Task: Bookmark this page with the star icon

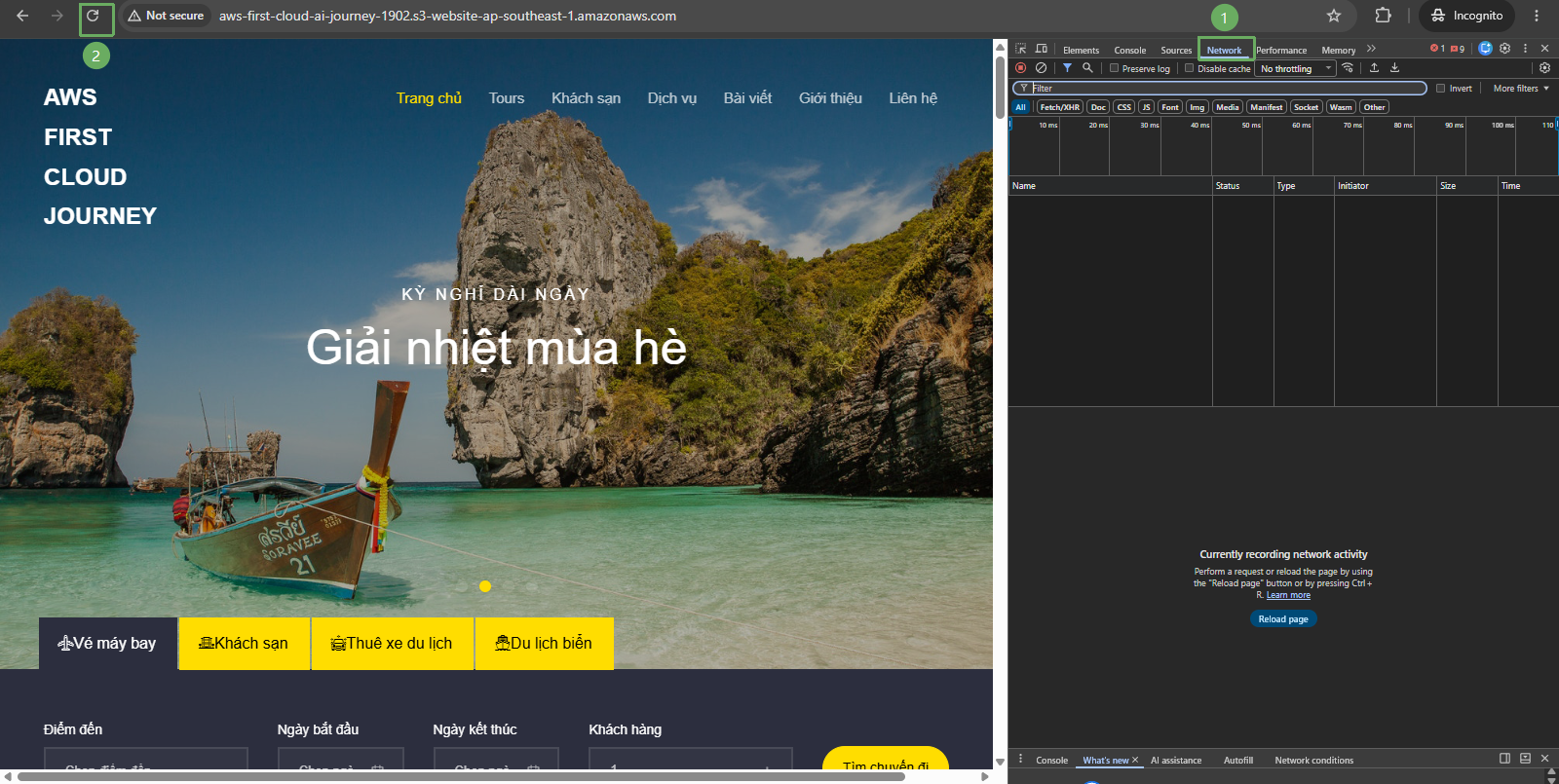Action: pos(1334,16)
